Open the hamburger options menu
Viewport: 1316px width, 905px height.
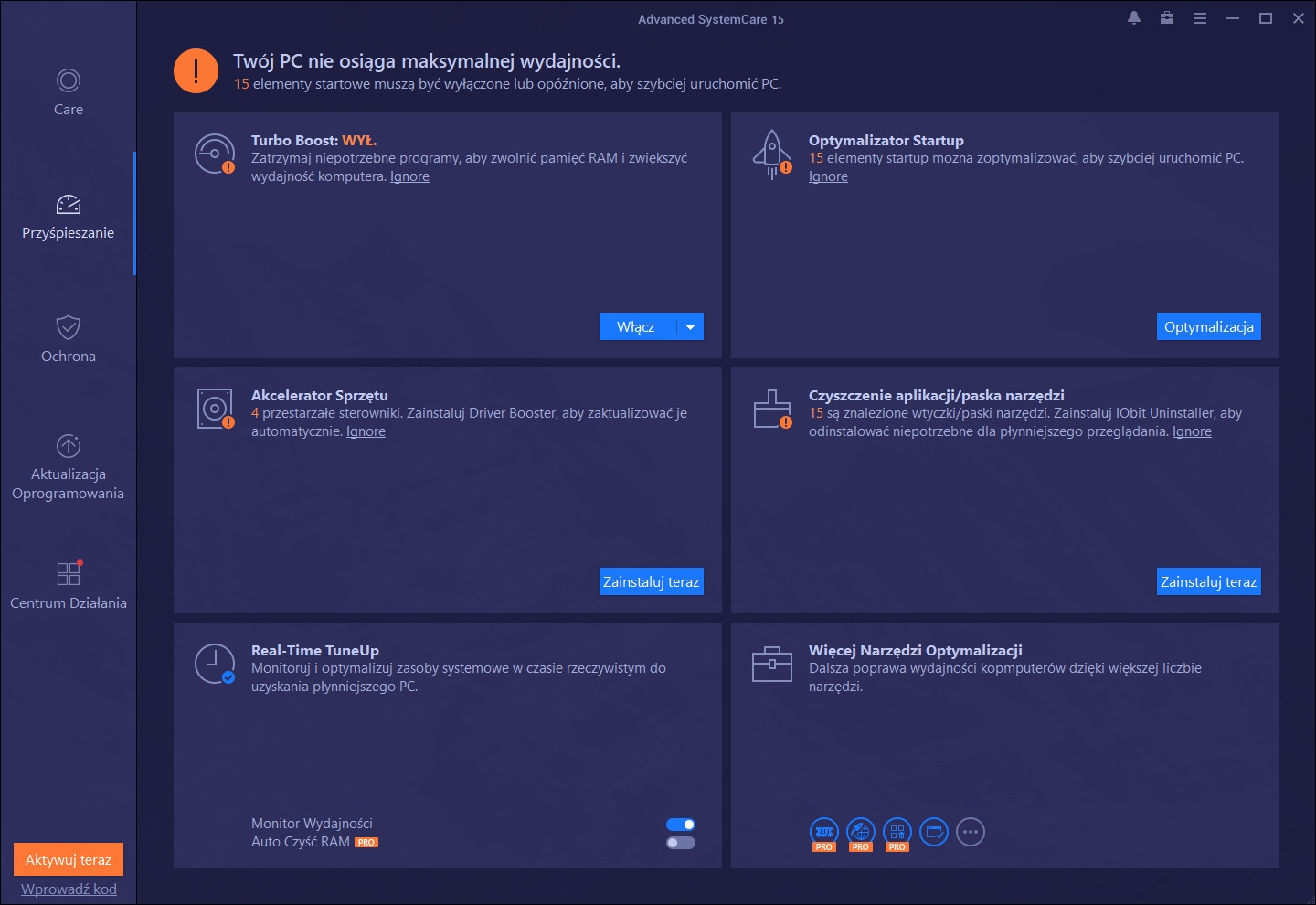tap(1200, 18)
